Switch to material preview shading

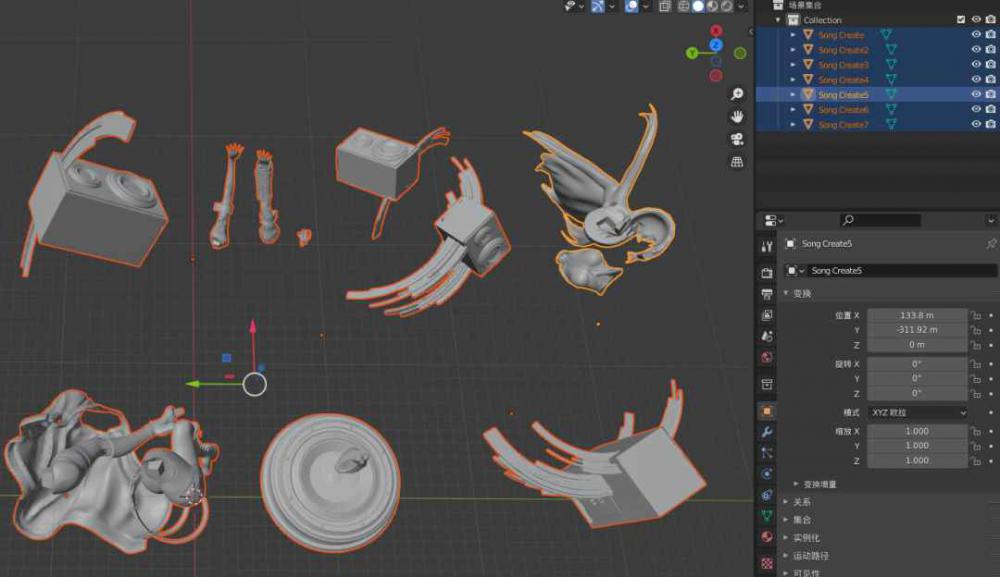[712, 6]
